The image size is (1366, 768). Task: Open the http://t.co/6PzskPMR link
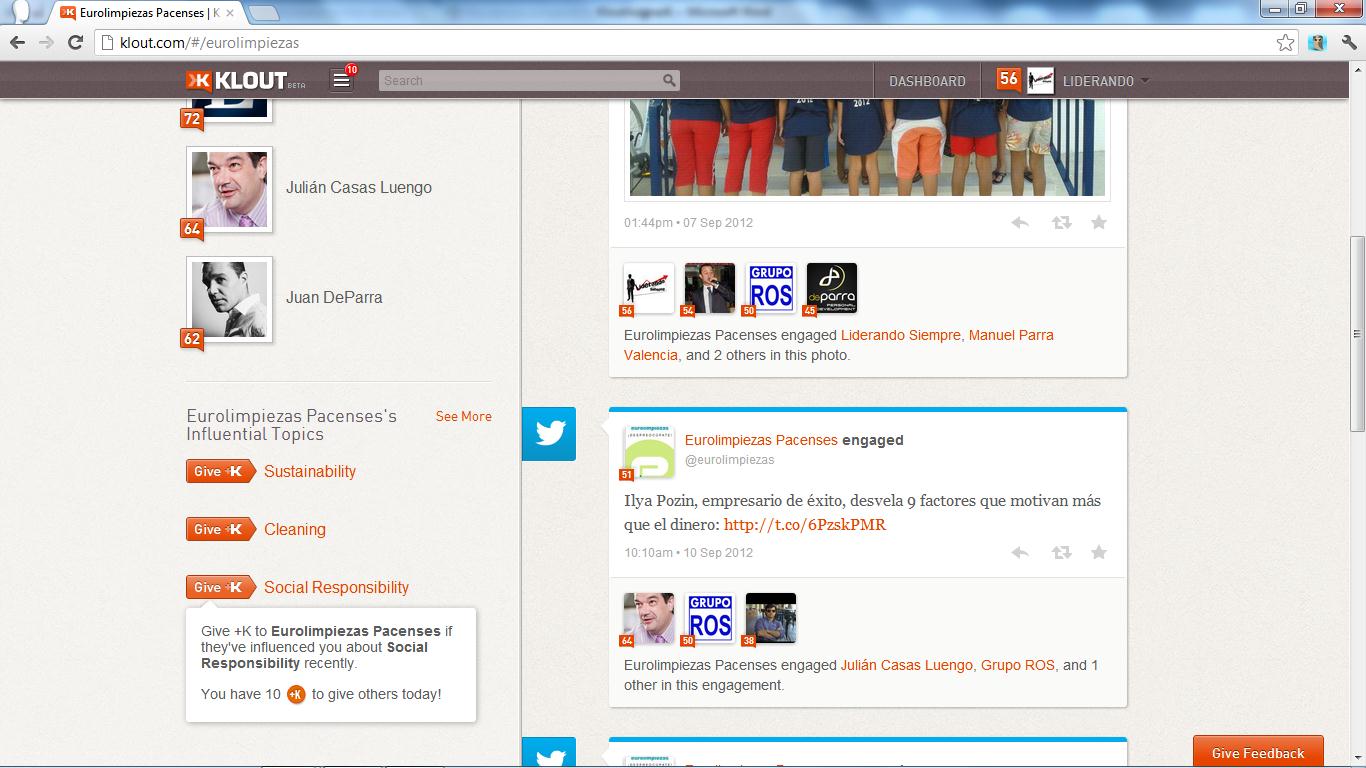coord(805,525)
